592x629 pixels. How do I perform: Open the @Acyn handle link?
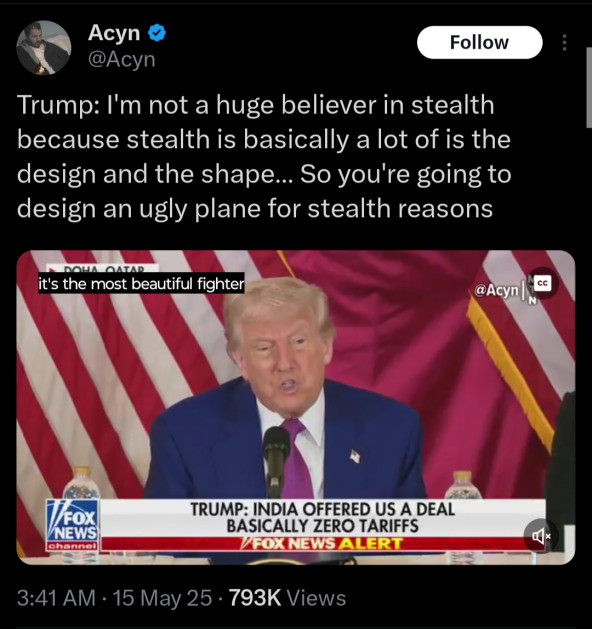point(122,60)
